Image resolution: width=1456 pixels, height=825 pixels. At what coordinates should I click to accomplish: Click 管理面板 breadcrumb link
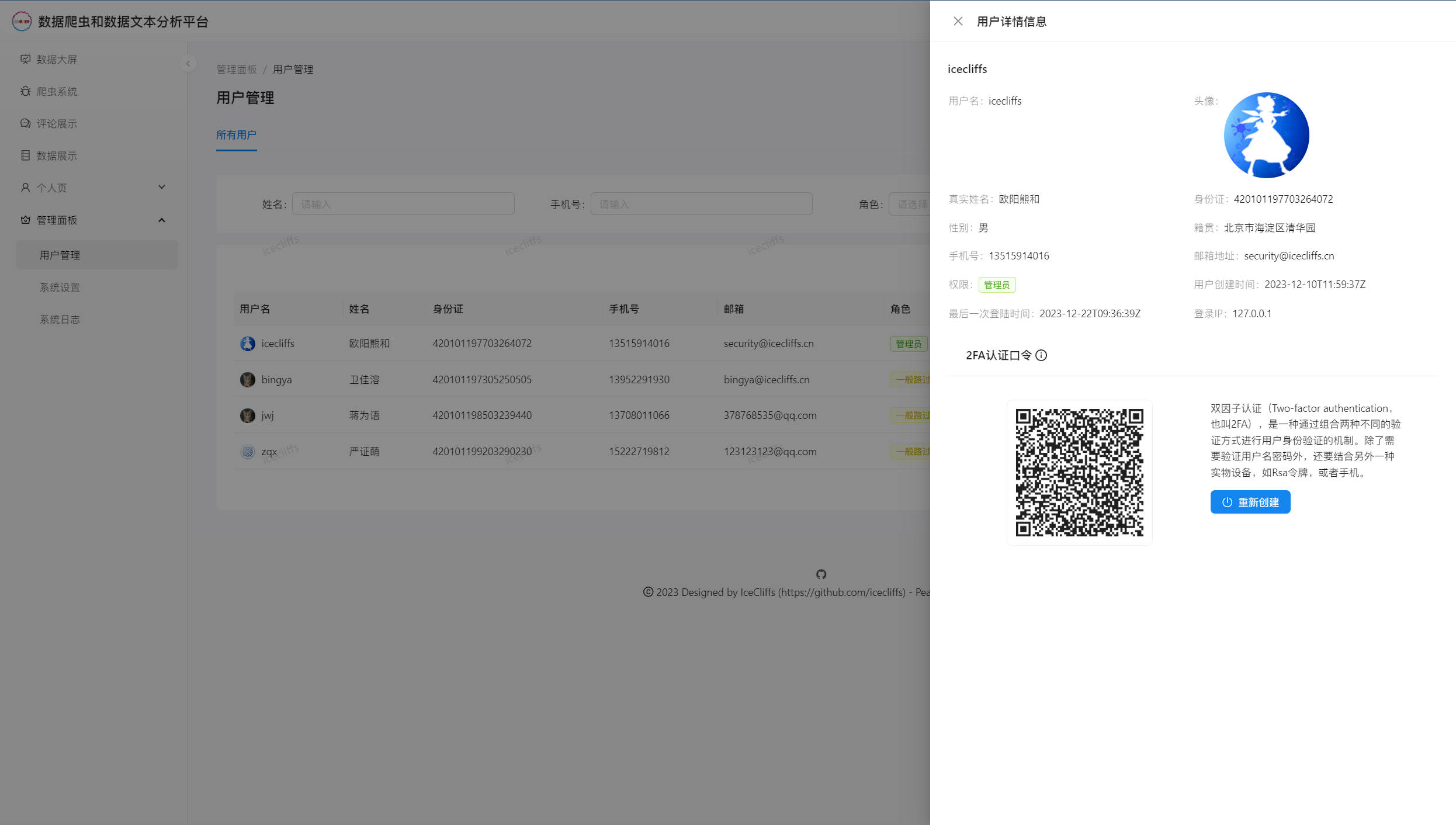pyautogui.click(x=237, y=70)
